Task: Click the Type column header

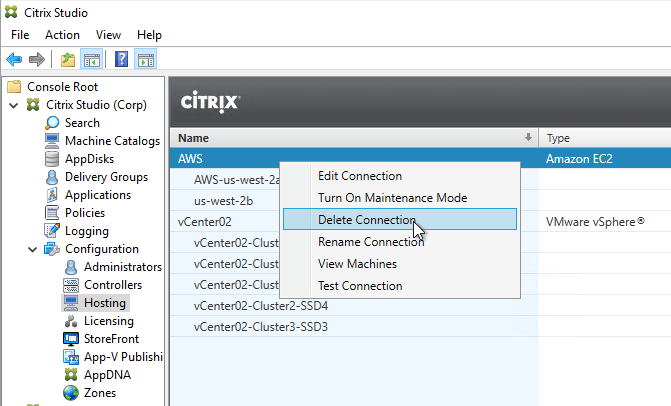Action: (605, 138)
